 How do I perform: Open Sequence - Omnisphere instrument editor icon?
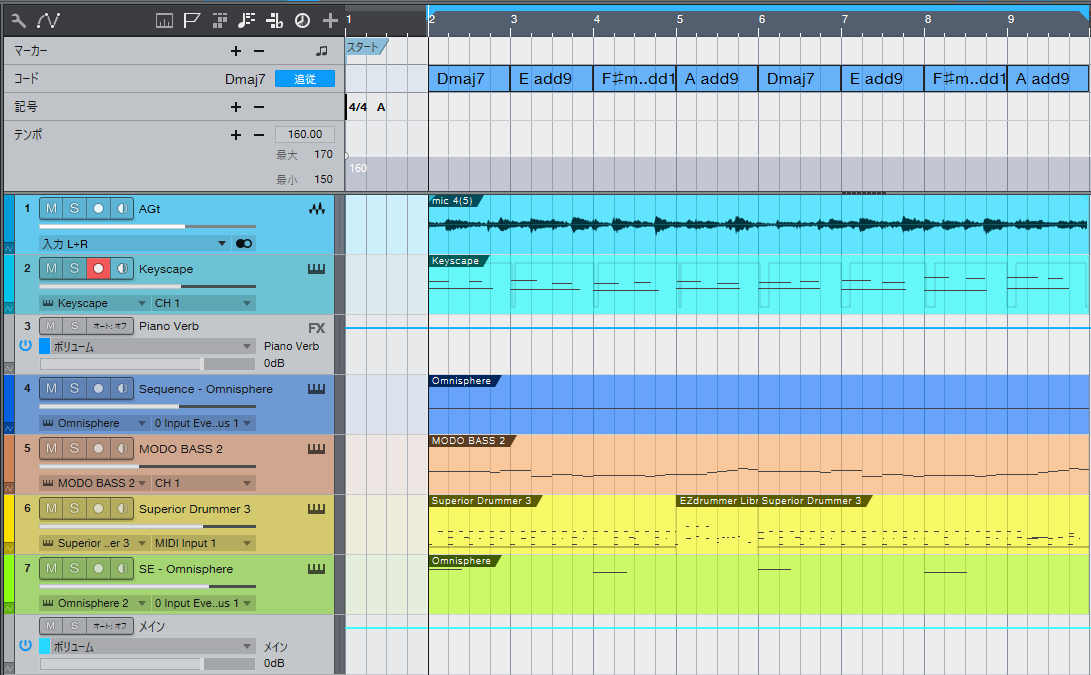pyautogui.click(x=317, y=389)
